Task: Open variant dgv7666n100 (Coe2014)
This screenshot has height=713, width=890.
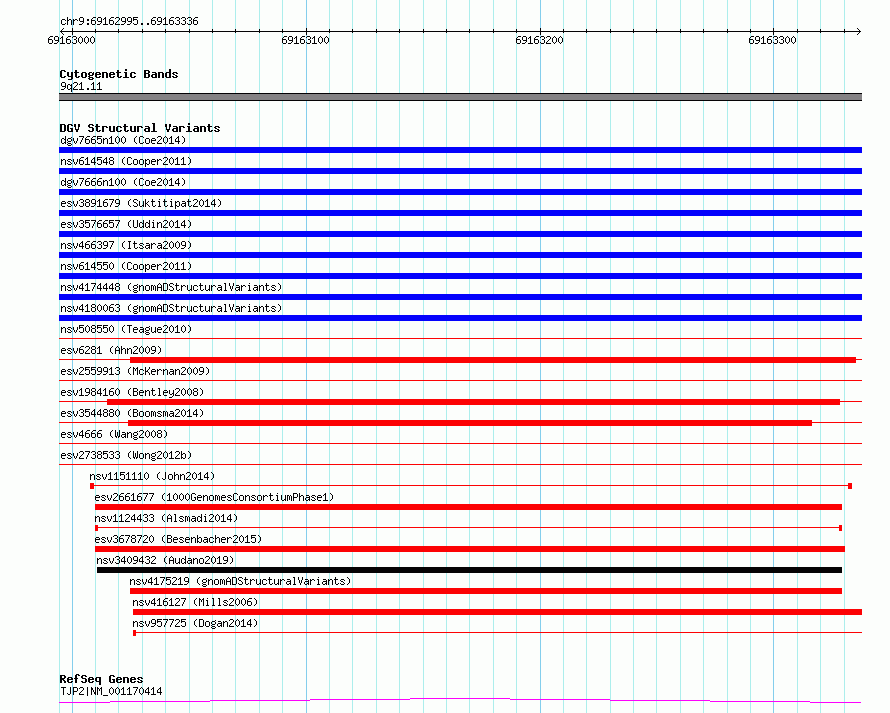Action: point(123,182)
